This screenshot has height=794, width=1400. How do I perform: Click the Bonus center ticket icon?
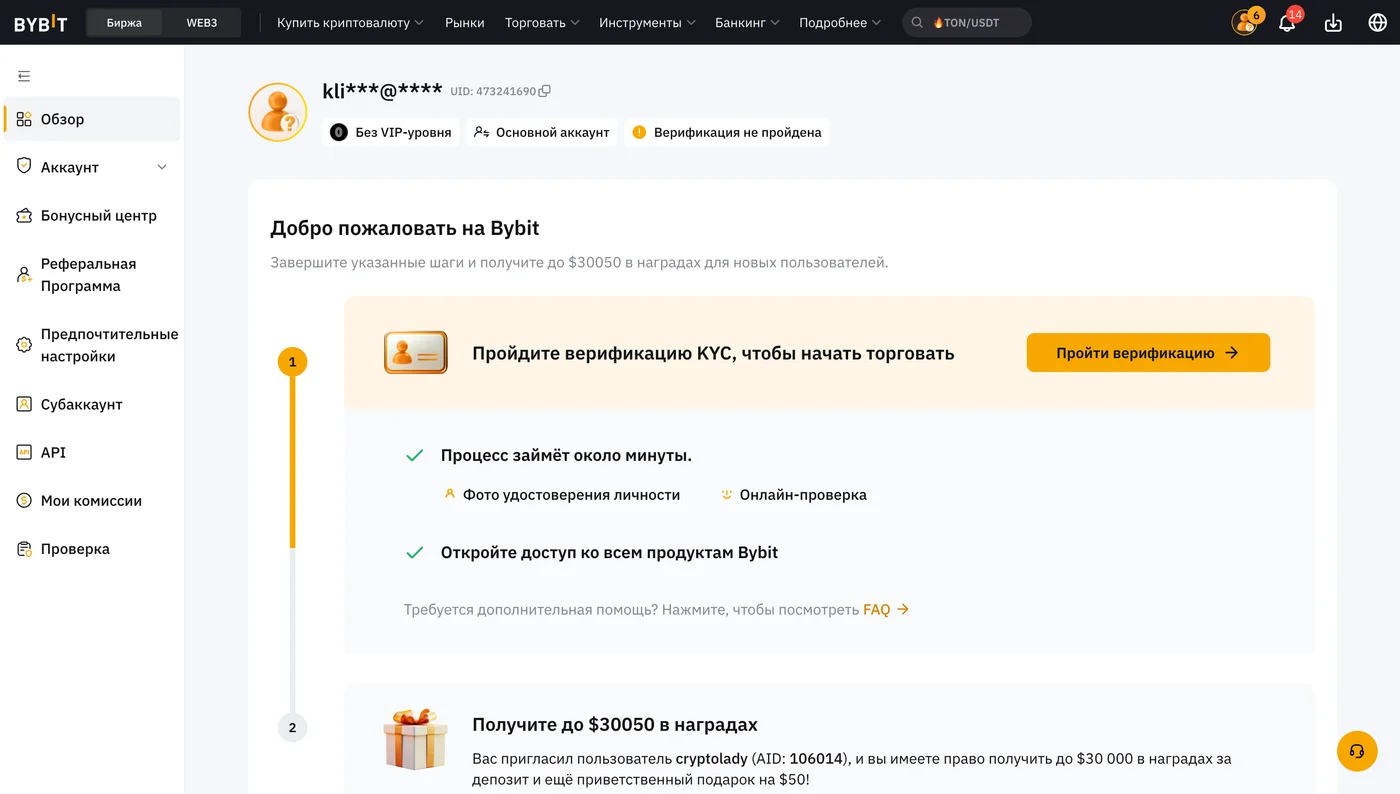pos(24,215)
